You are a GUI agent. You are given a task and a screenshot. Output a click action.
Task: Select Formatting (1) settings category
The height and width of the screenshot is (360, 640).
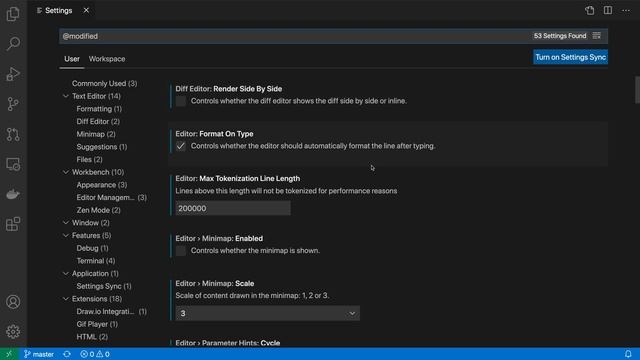99,109
